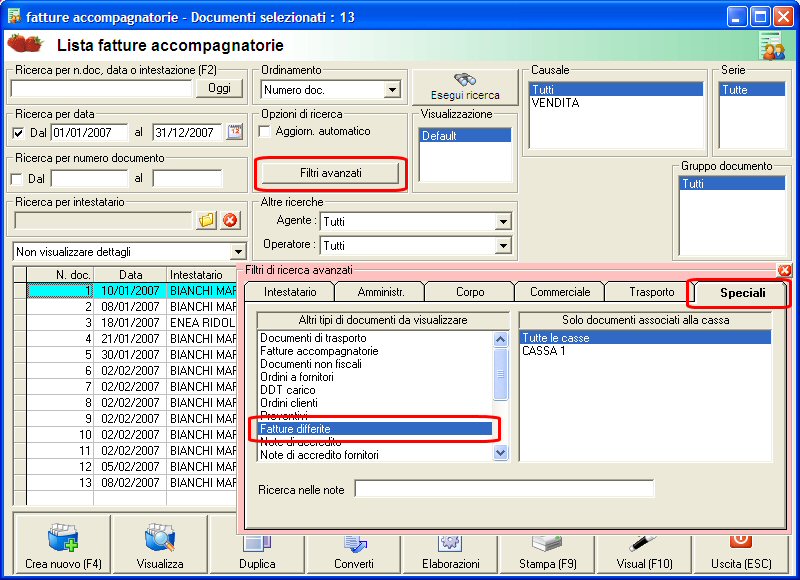Click the Stampa (F9) printer button

547,554
